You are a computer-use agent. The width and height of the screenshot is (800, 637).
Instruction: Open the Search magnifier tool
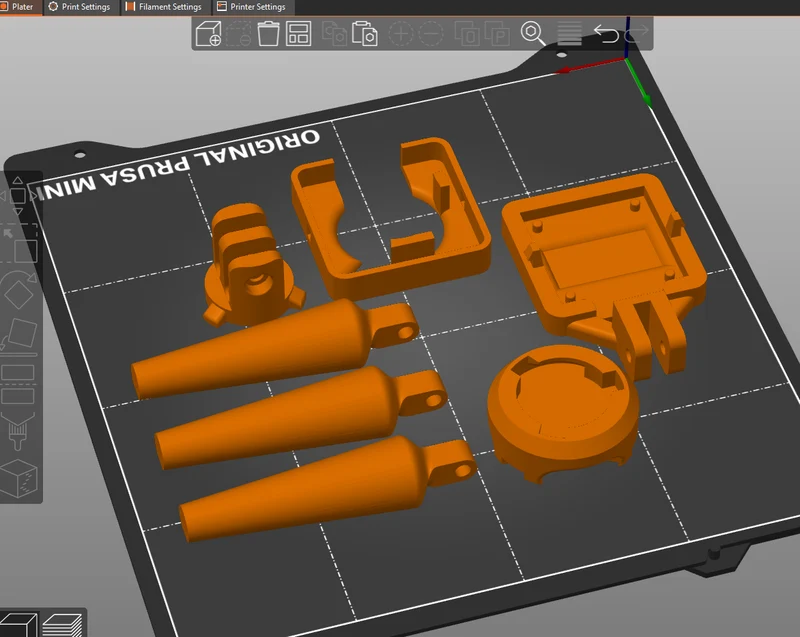[533, 34]
